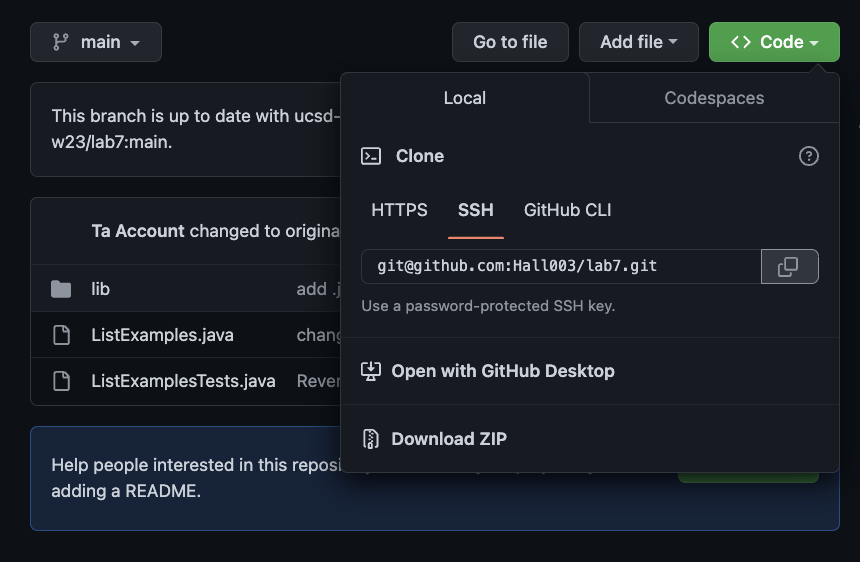Viewport: 860px width, 562px height.
Task: Open clone help question mark icon
Action: tap(808, 156)
